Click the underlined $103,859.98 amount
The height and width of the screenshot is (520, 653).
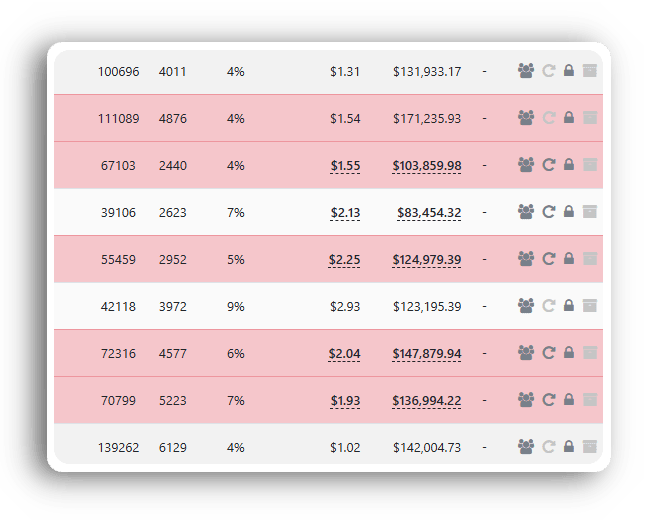click(427, 165)
